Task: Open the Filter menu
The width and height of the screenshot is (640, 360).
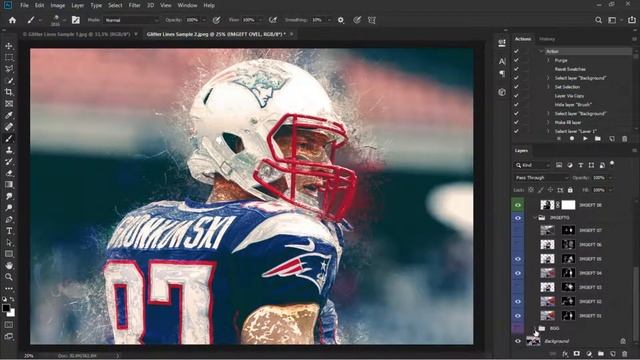Action: click(x=134, y=5)
